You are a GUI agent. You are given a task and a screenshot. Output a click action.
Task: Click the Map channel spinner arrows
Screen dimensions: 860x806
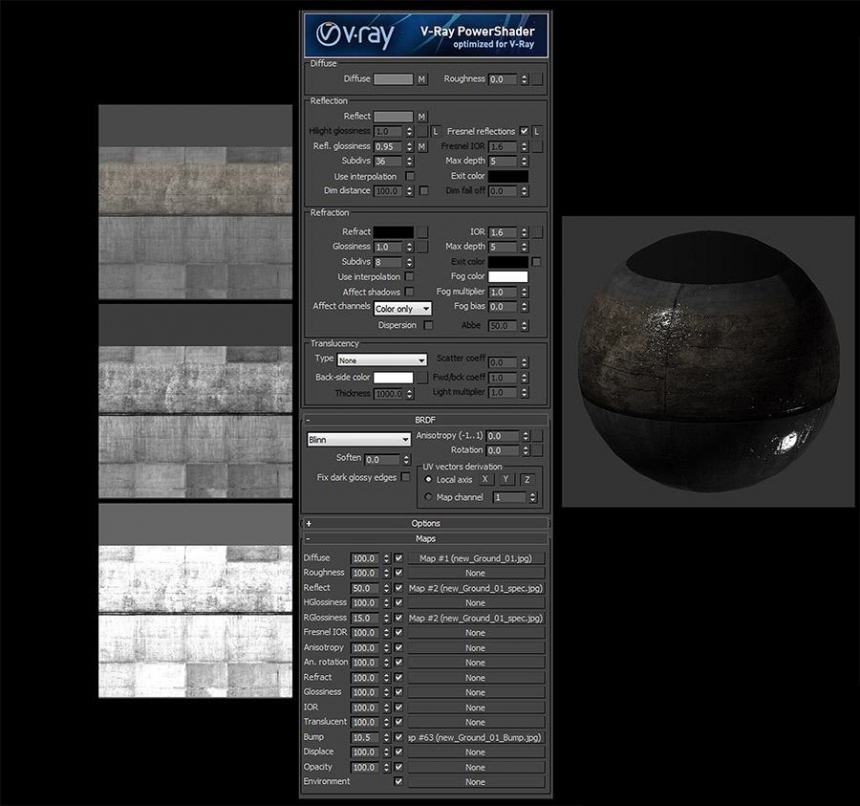point(531,497)
